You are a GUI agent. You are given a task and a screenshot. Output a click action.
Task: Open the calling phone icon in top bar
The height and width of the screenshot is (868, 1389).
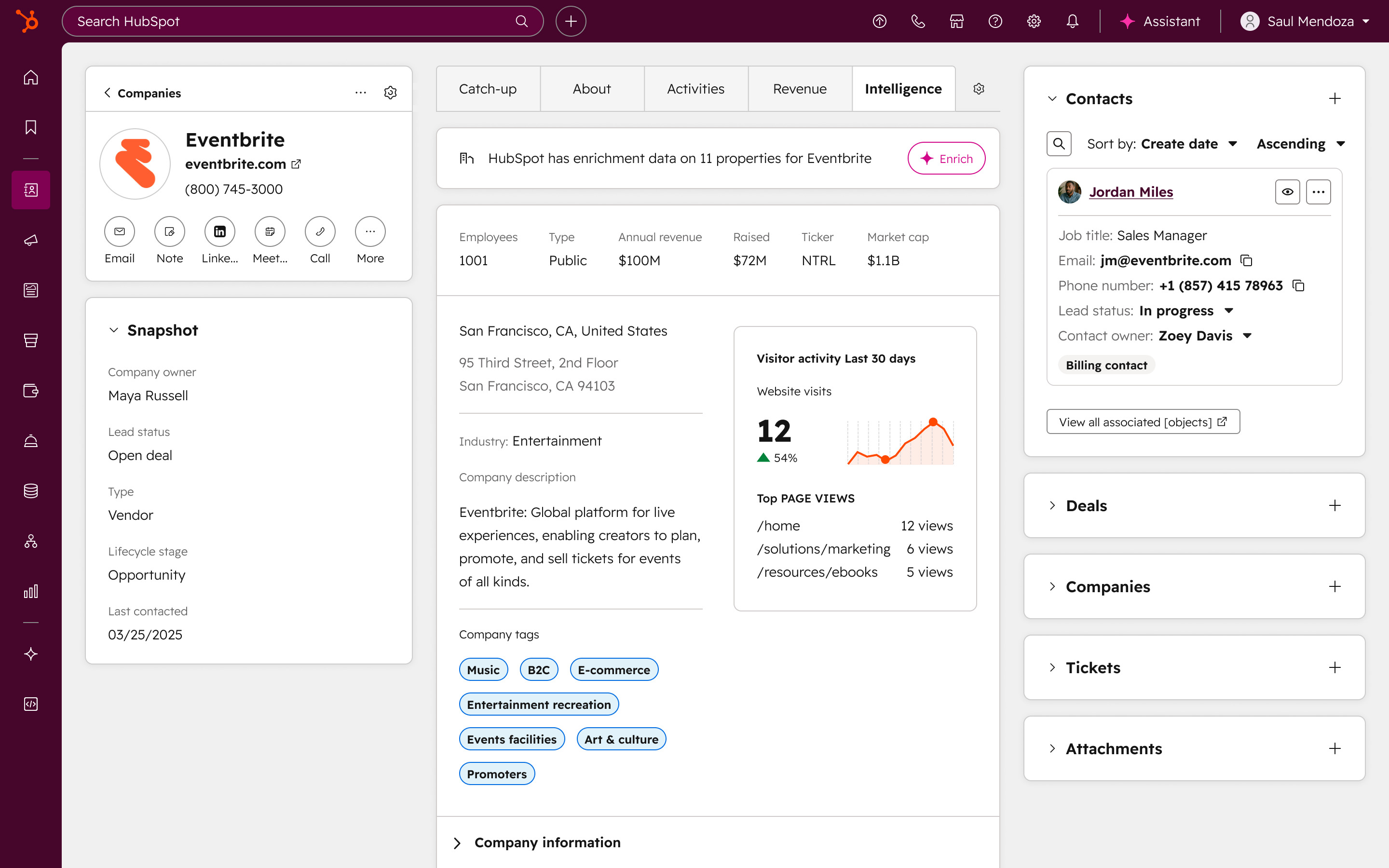[918, 21]
